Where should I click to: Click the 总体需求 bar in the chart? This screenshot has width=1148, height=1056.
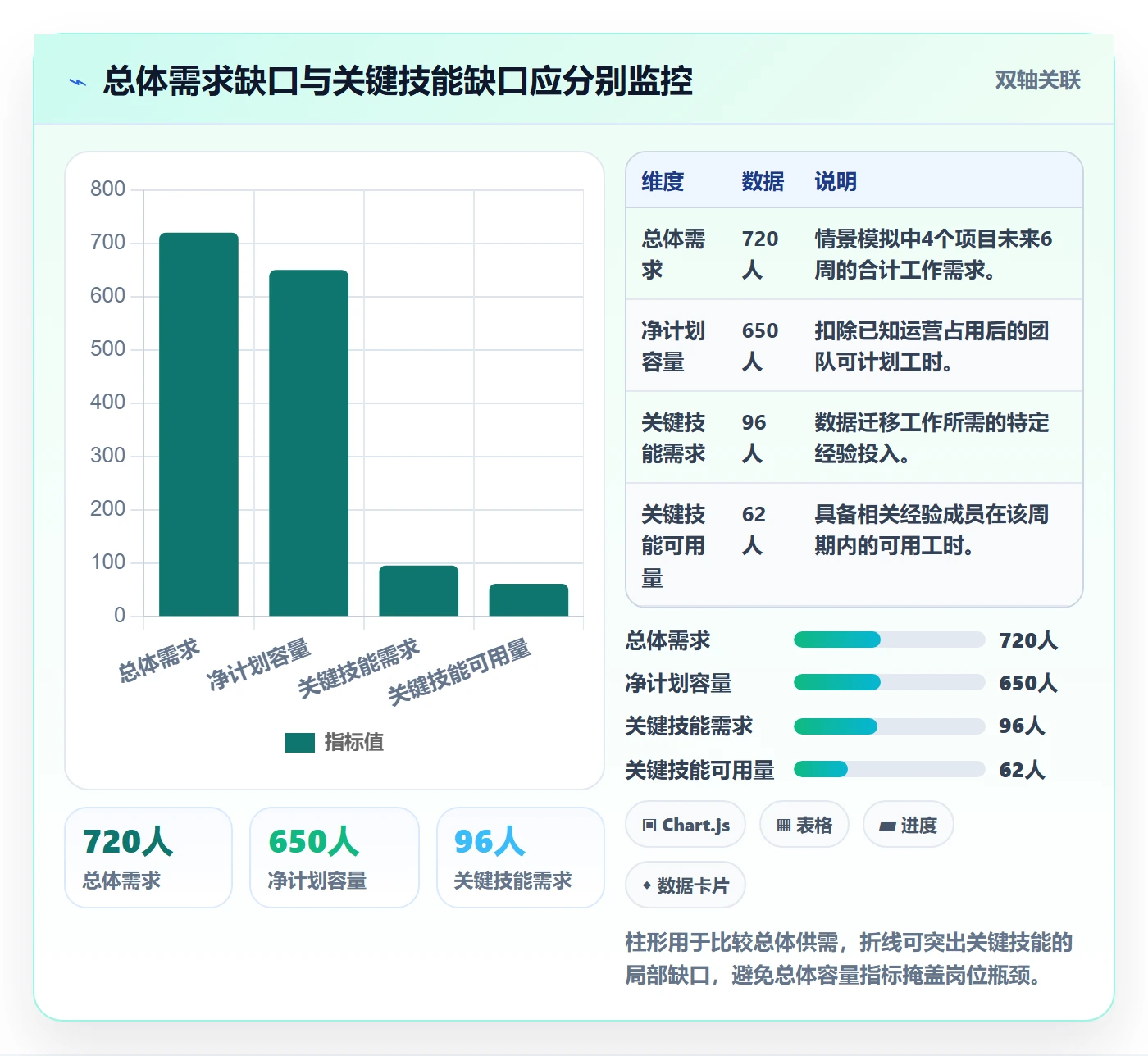pos(198,425)
